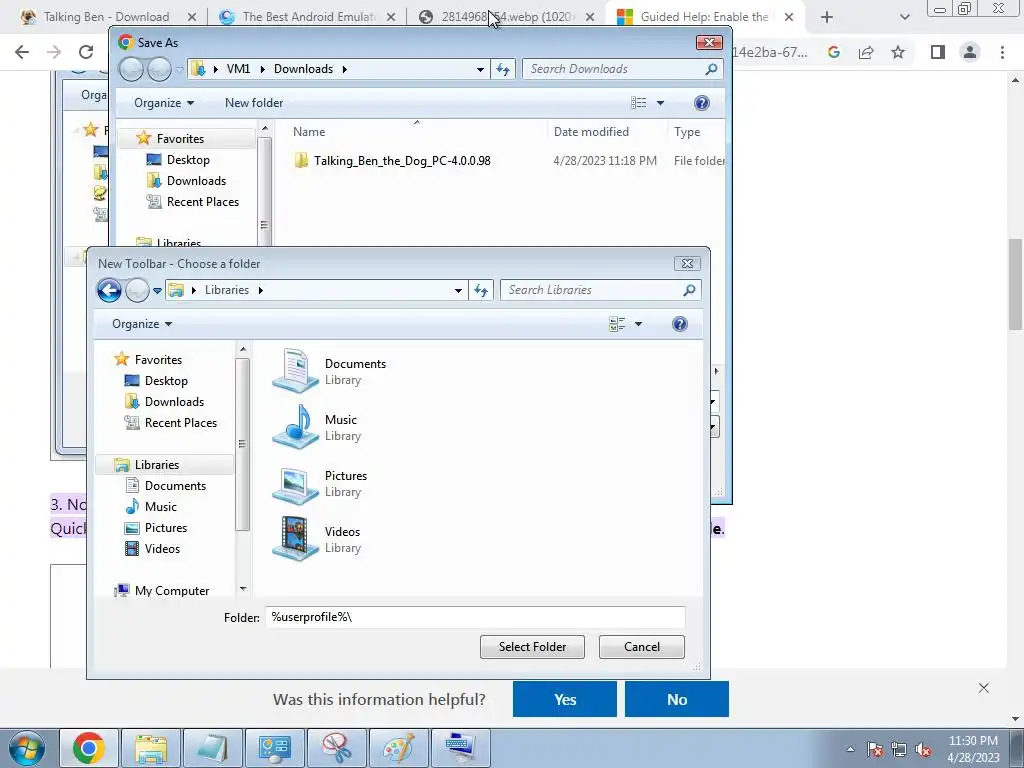Expand Save As address bar dropdown
The image size is (1024, 768).
[480, 69]
